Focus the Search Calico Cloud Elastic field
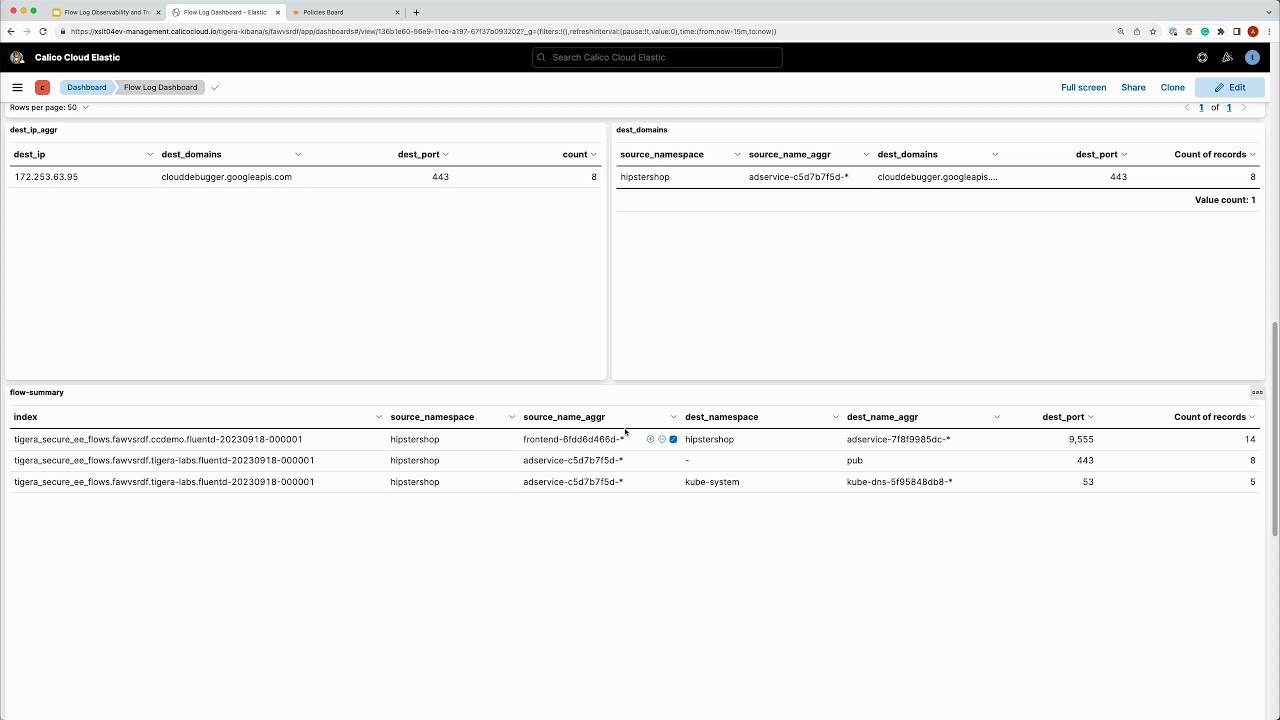Screen dimensions: 1280x720 click(x=657, y=57)
